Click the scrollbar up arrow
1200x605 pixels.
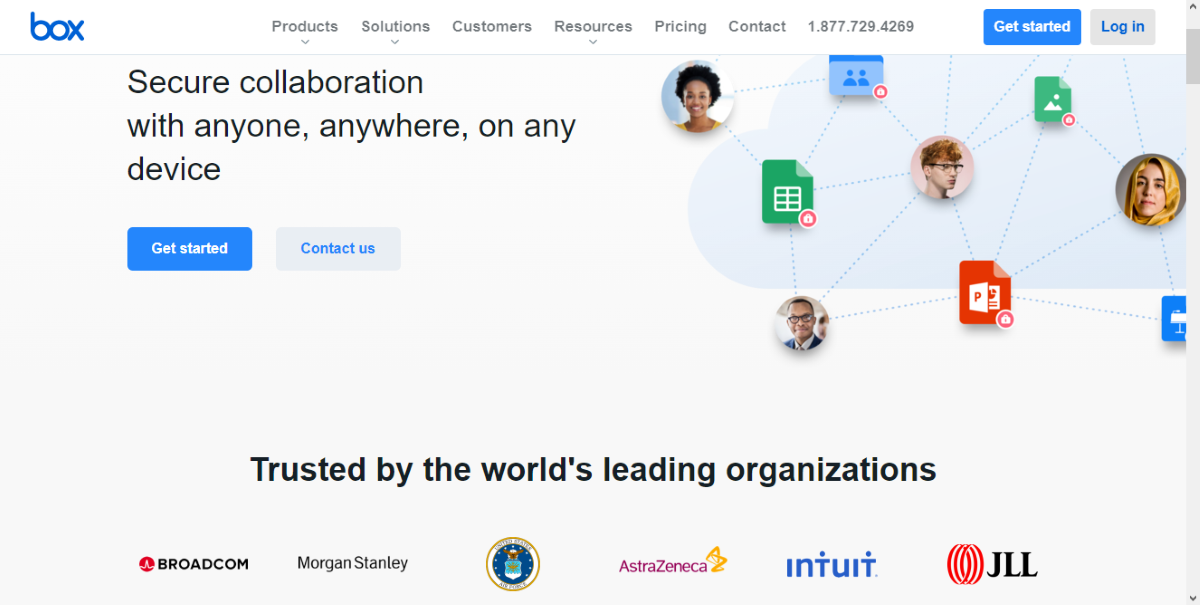[1192, 8]
